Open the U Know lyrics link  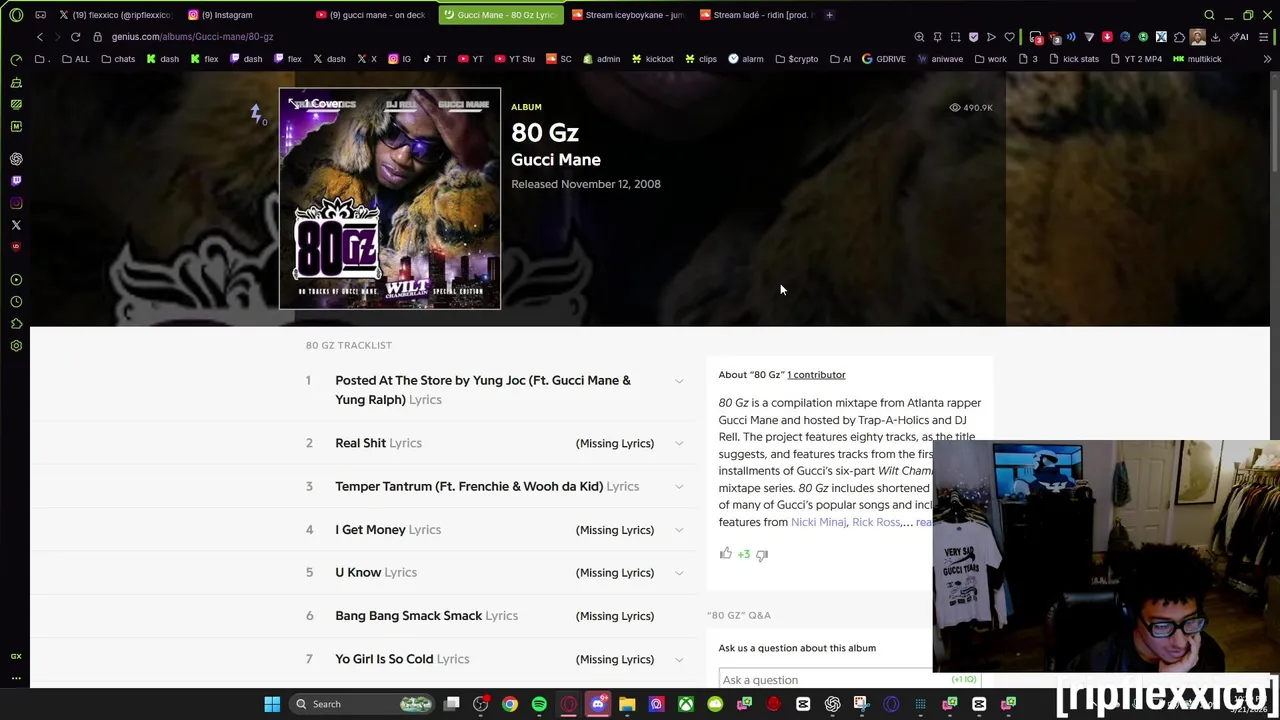coord(376,573)
